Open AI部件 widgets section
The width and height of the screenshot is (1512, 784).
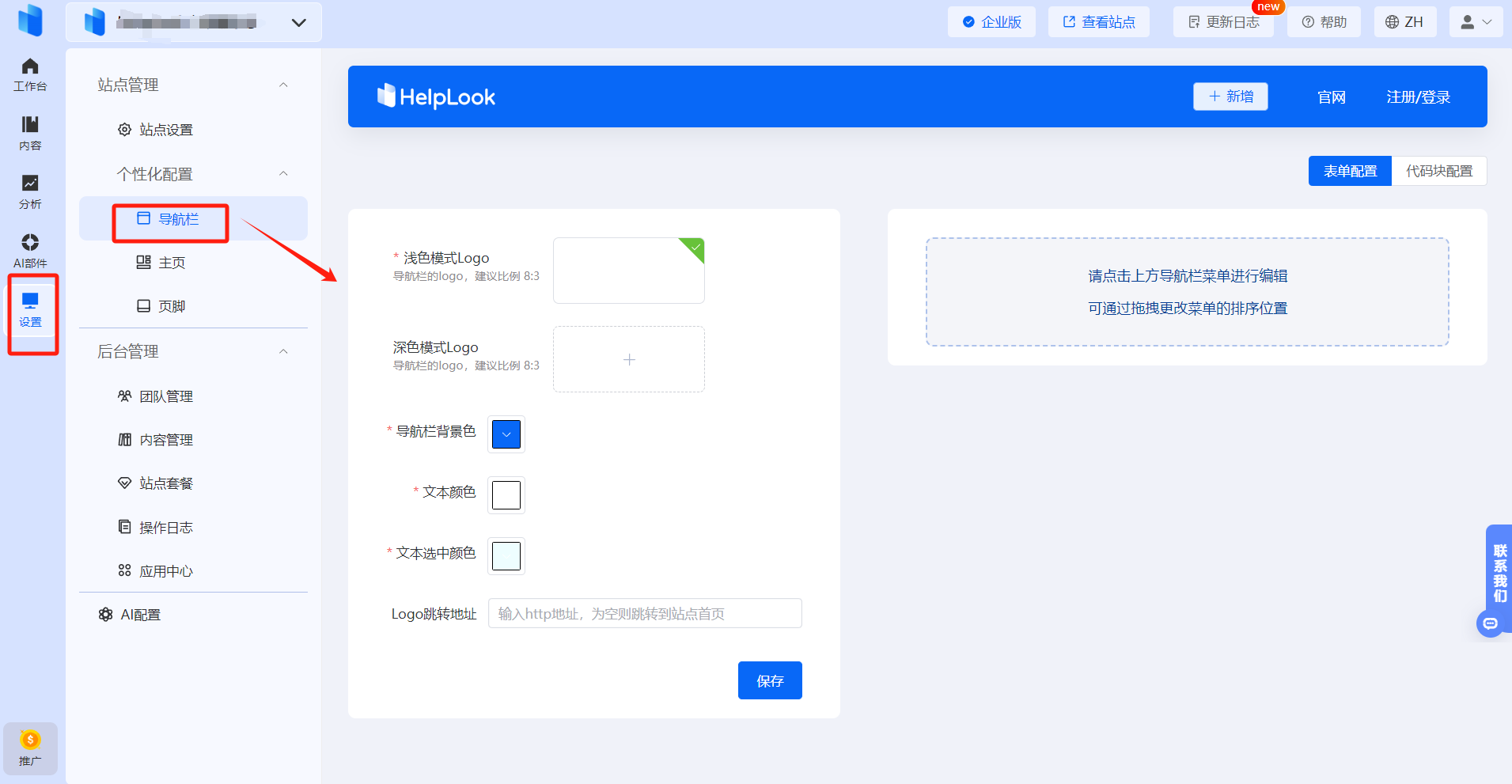coord(30,252)
